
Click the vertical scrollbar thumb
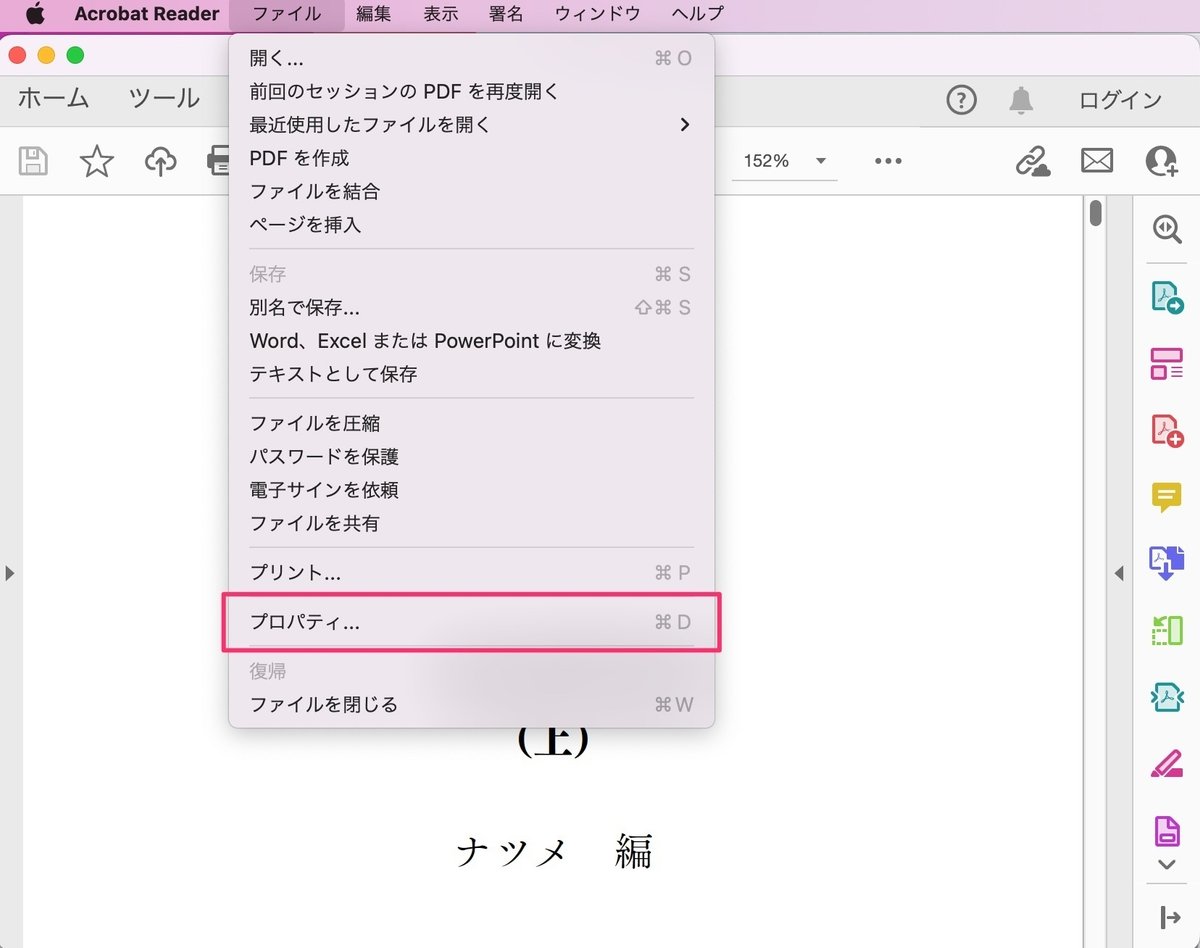[x=1096, y=214]
